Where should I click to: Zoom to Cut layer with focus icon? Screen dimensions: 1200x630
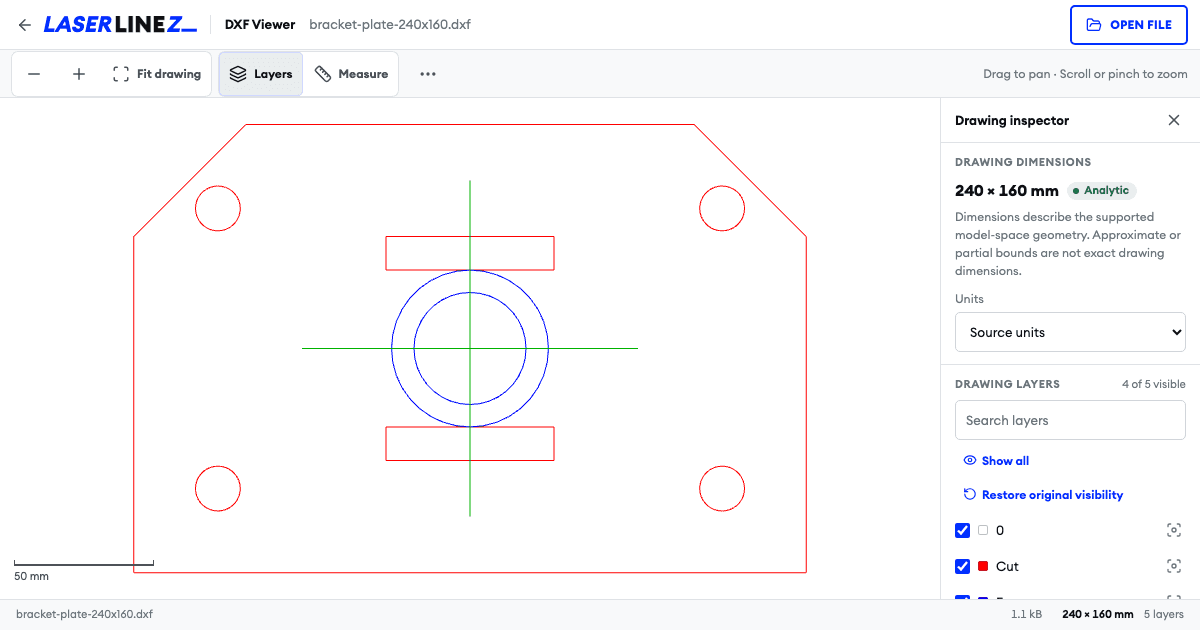point(1174,566)
